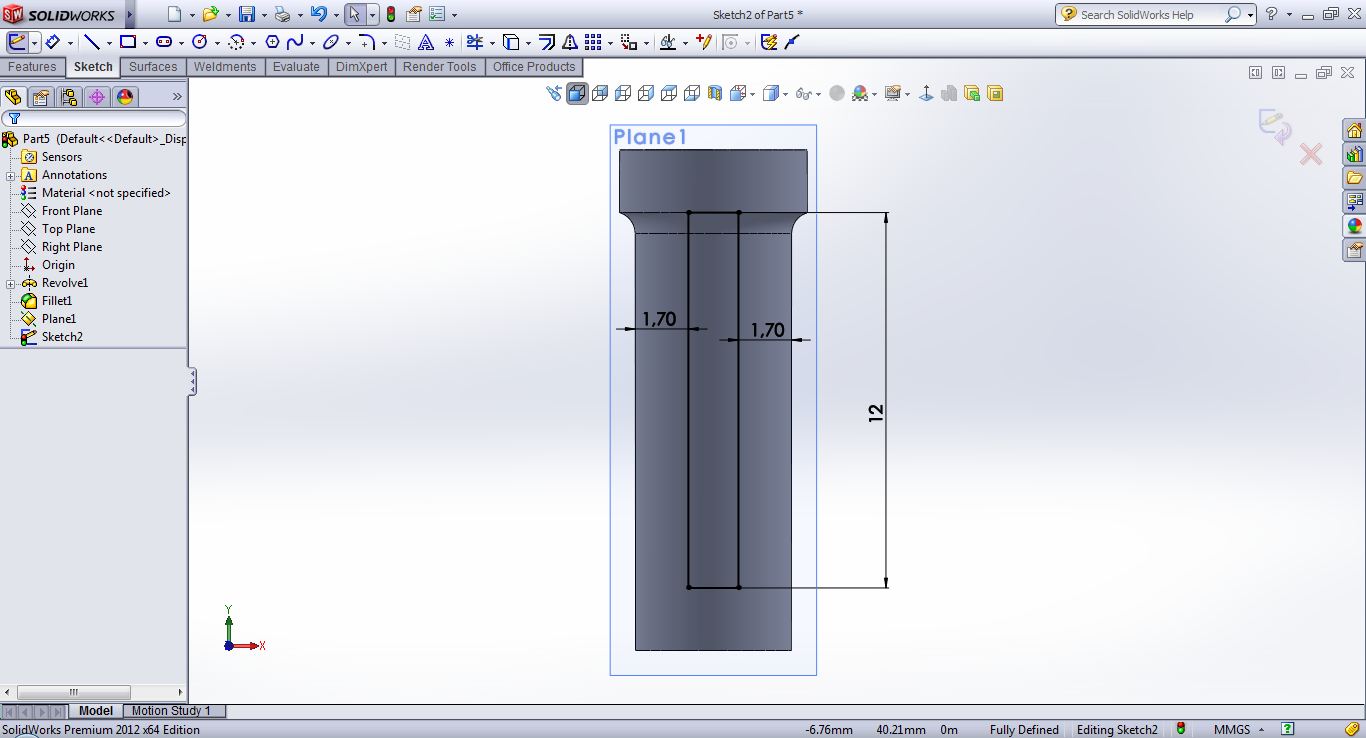The height and width of the screenshot is (738, 1366).
Task: Choose the Spline sketch tool
Action: [295, 42]
